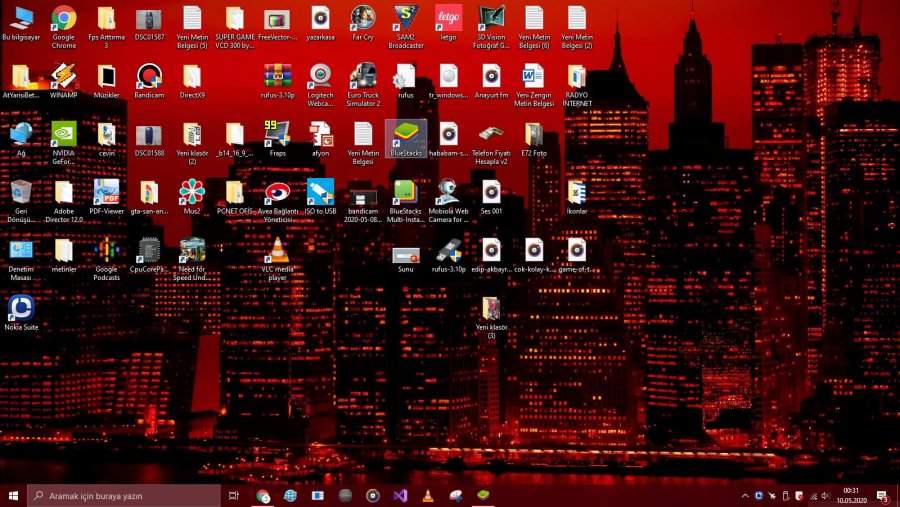The image size is (900, 507).
Task: Switch to BlueStacks in the taskbar
Action: [x=483, y=496]
